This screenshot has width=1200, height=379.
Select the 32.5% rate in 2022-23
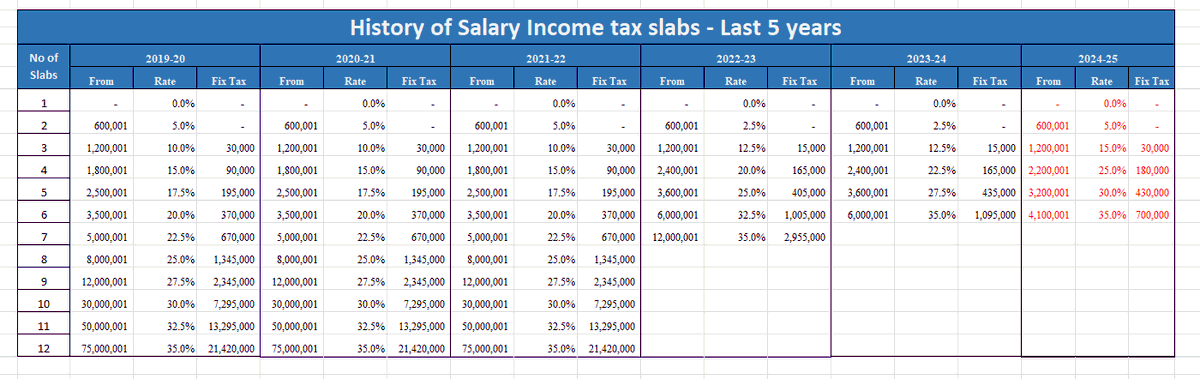tap(752, 215)
